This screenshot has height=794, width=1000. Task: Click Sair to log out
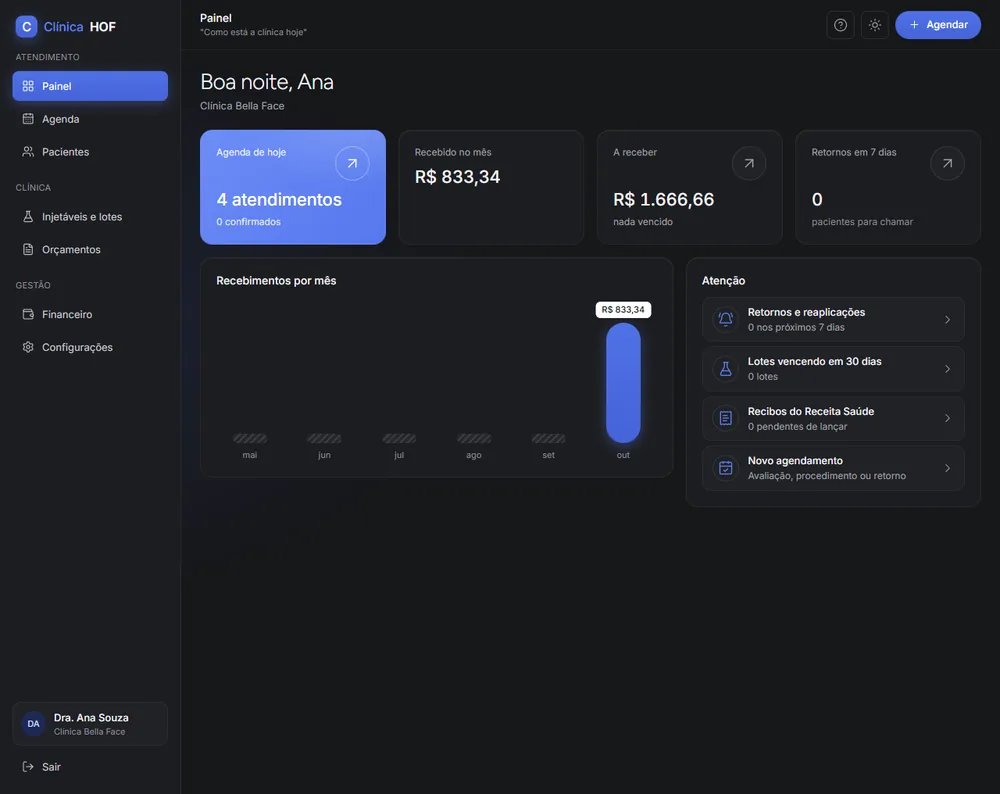90,767
